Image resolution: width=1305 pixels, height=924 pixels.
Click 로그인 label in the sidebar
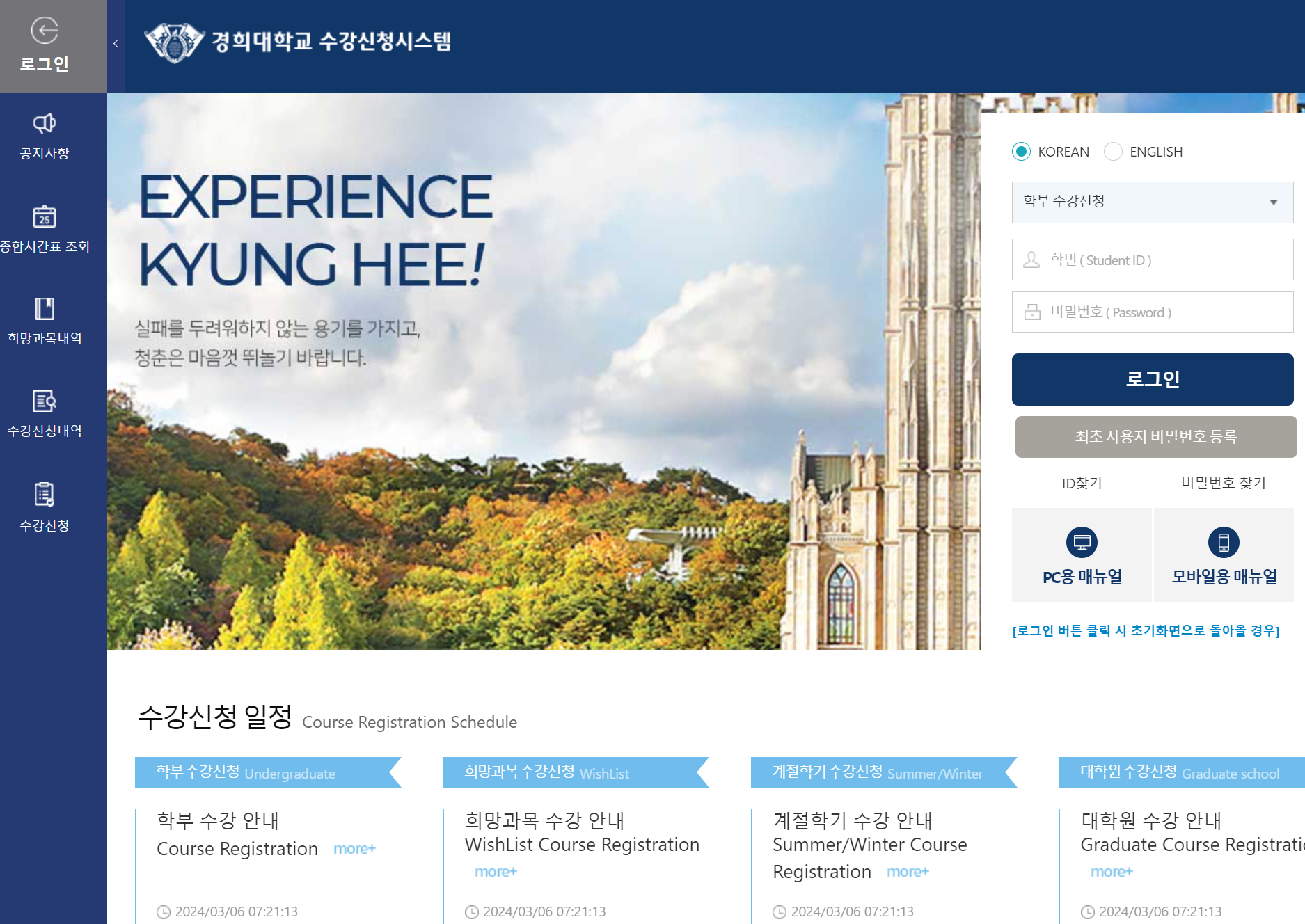45,64
